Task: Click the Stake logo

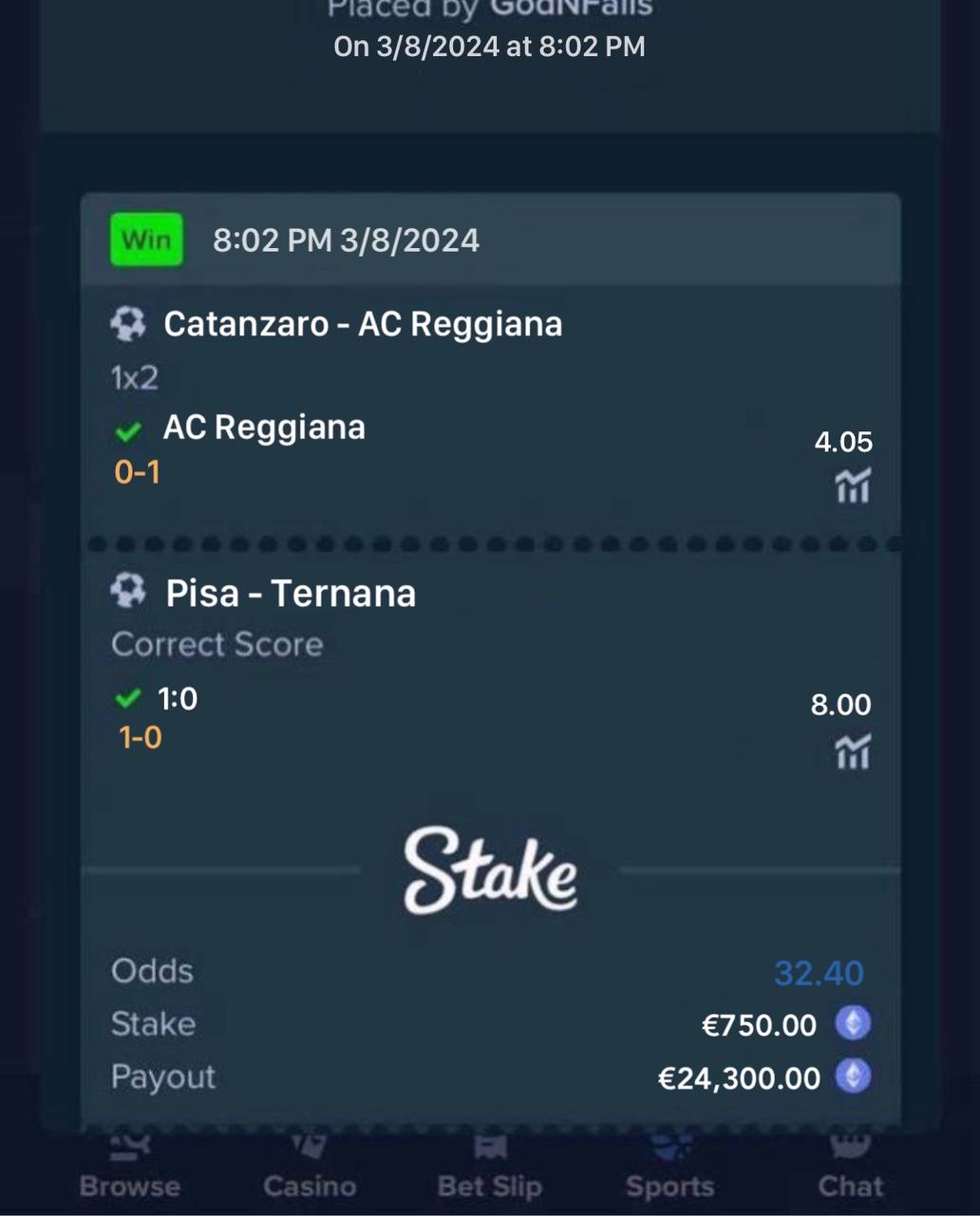Action: click(490, 870)
